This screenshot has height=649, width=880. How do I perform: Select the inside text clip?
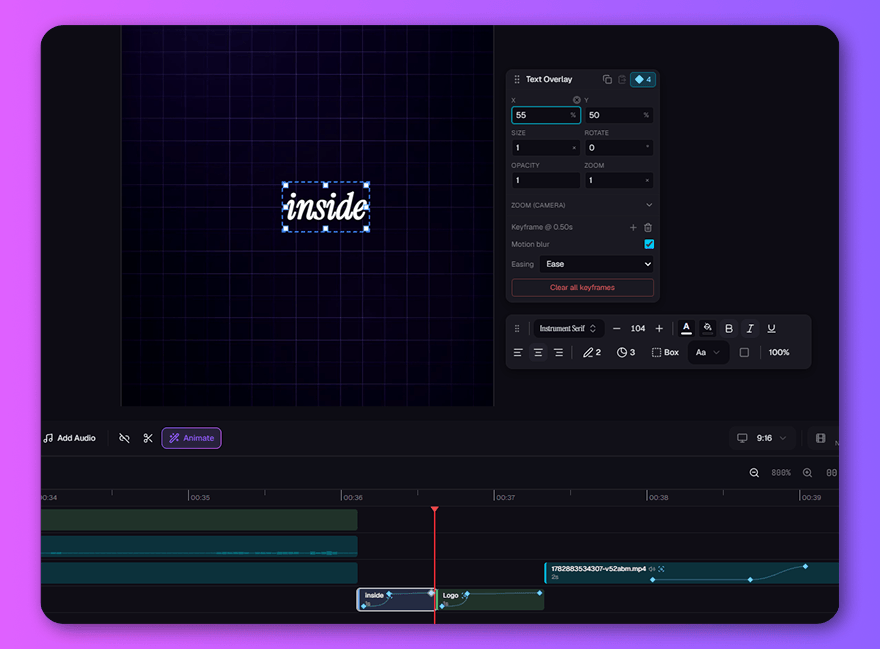coord(396,600)
